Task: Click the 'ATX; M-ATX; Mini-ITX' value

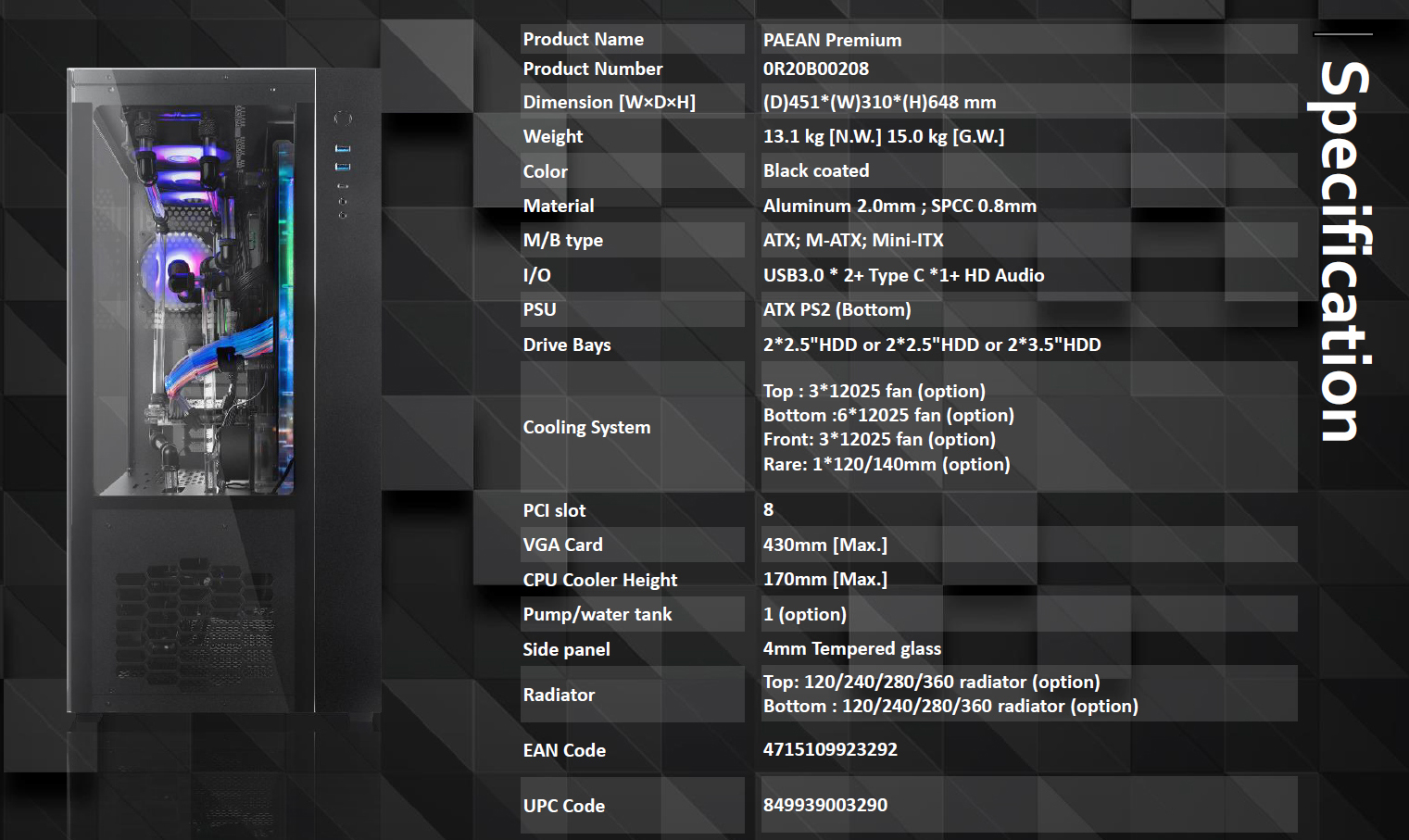Action: (x=853, y=240)
